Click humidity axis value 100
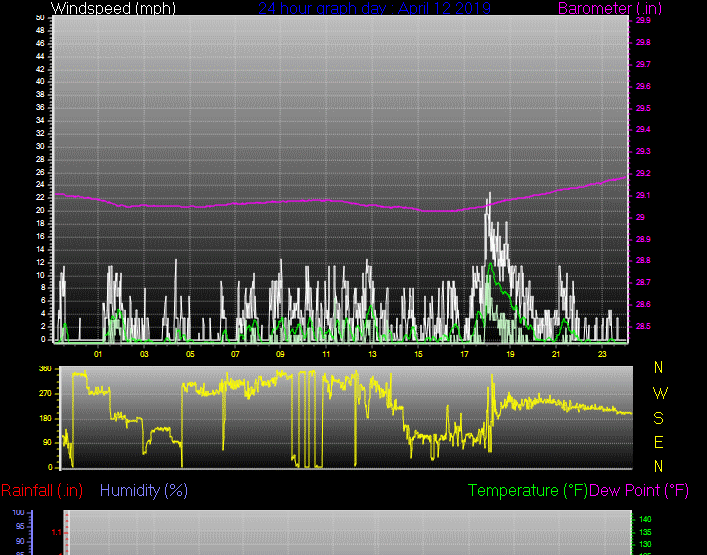Screen dimensions: 707x555 18,513
